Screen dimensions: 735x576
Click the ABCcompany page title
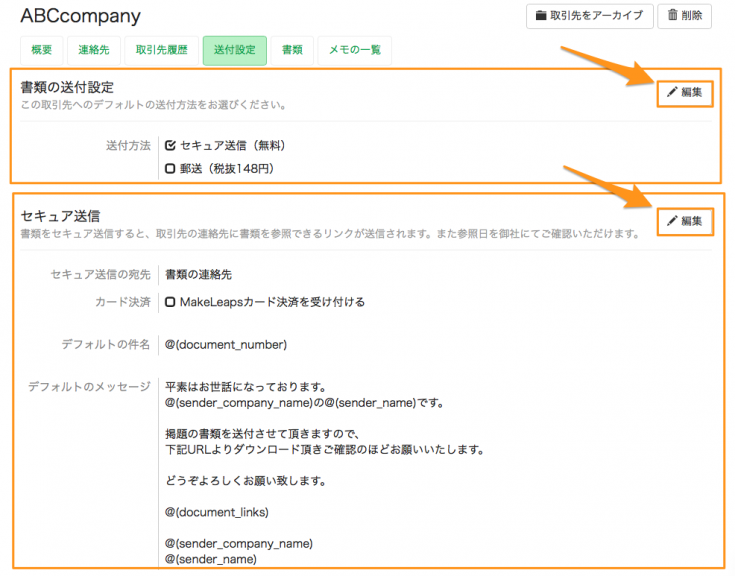(80, 16)
